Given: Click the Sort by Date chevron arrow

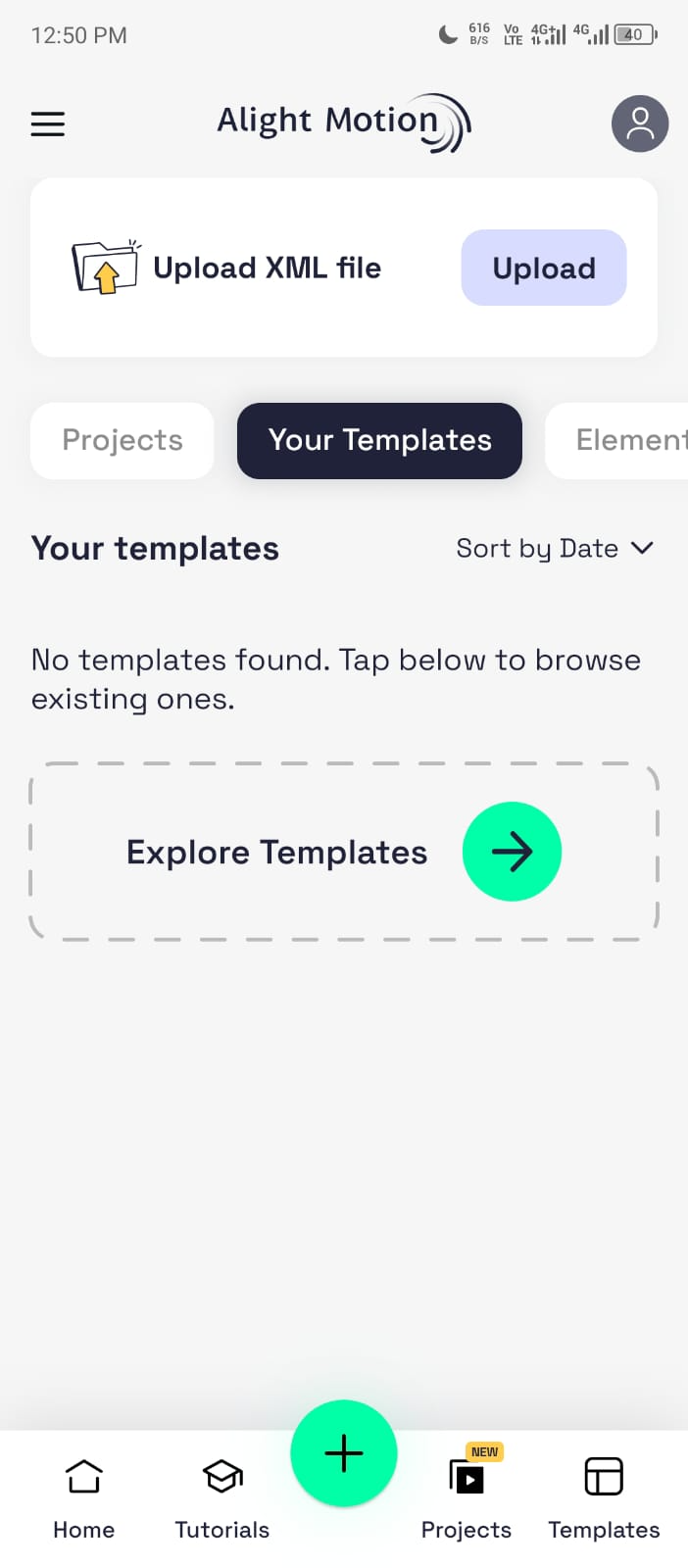Looking at the screenshot, I should [642, 548].
